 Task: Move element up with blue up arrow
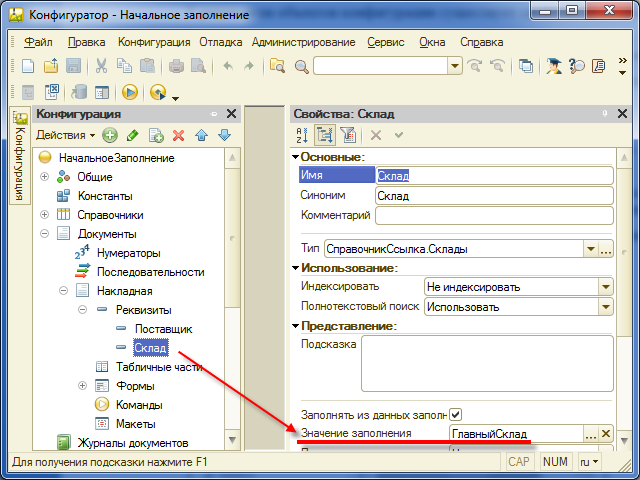(202, 135)
